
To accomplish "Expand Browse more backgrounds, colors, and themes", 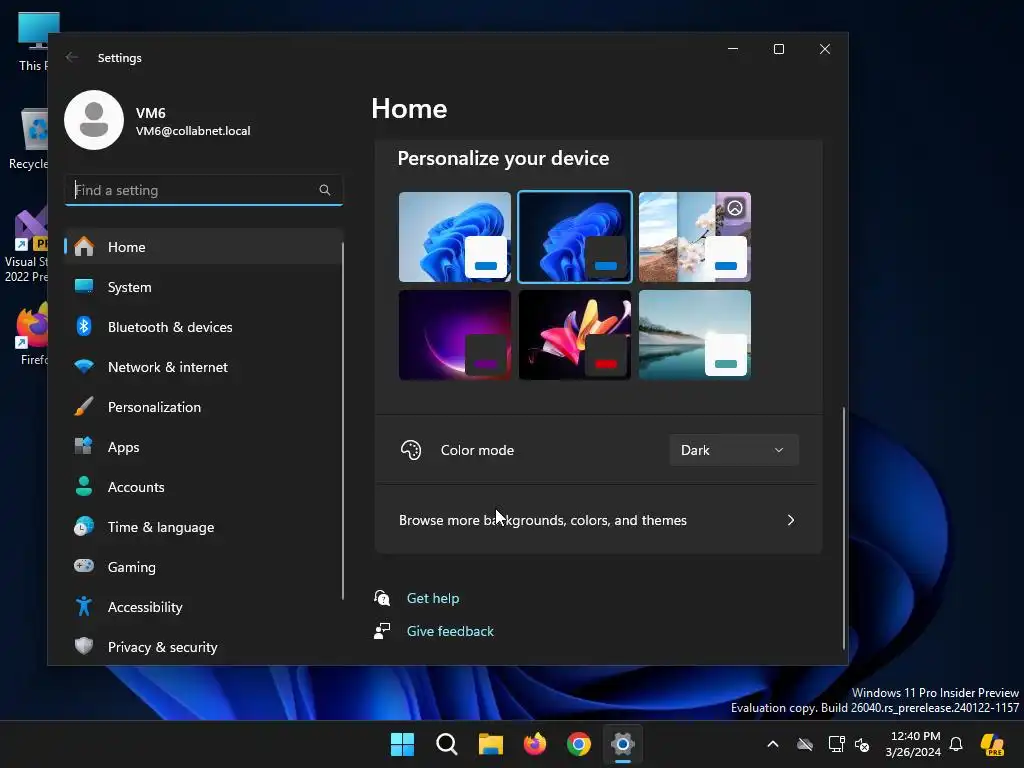I will tap(598, 520).
